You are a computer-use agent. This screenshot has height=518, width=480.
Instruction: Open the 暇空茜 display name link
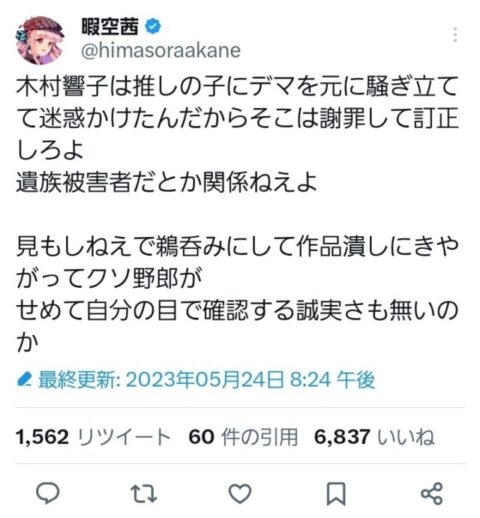point(110,26)
